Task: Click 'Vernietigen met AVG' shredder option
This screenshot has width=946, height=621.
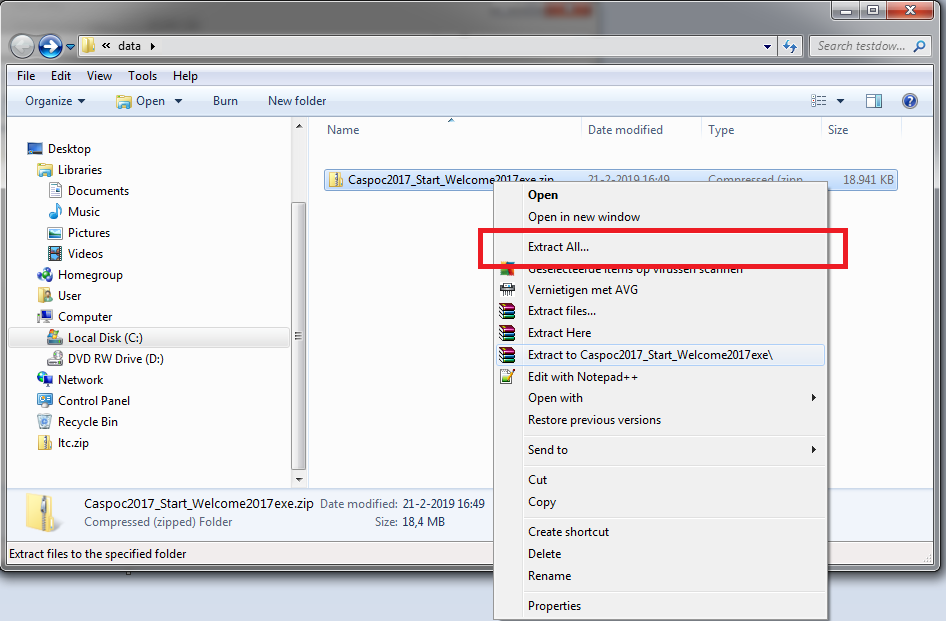Action: pyautogui.click(x=582, y=290)
